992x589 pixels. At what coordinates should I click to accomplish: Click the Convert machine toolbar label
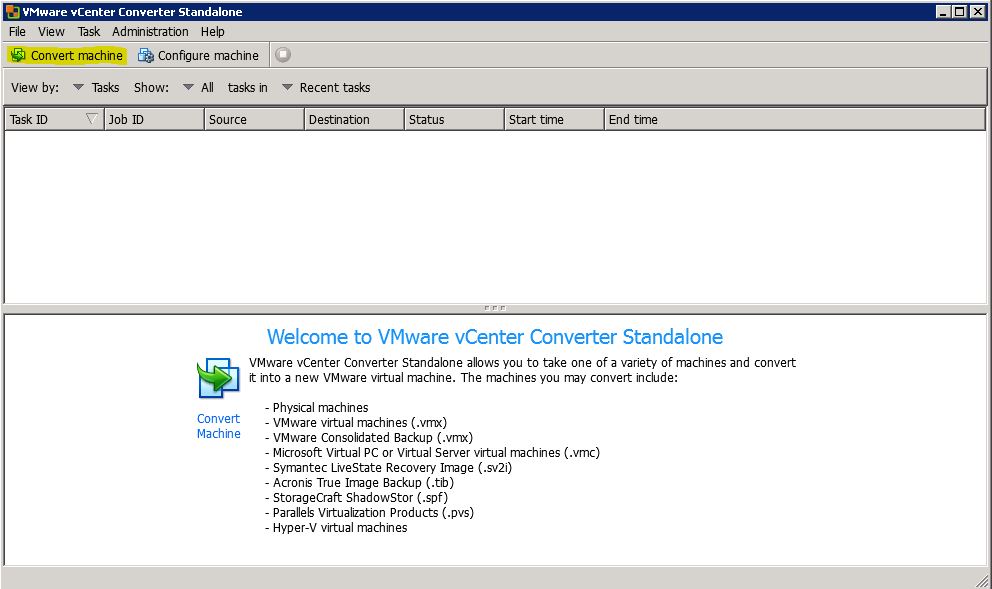77,56
